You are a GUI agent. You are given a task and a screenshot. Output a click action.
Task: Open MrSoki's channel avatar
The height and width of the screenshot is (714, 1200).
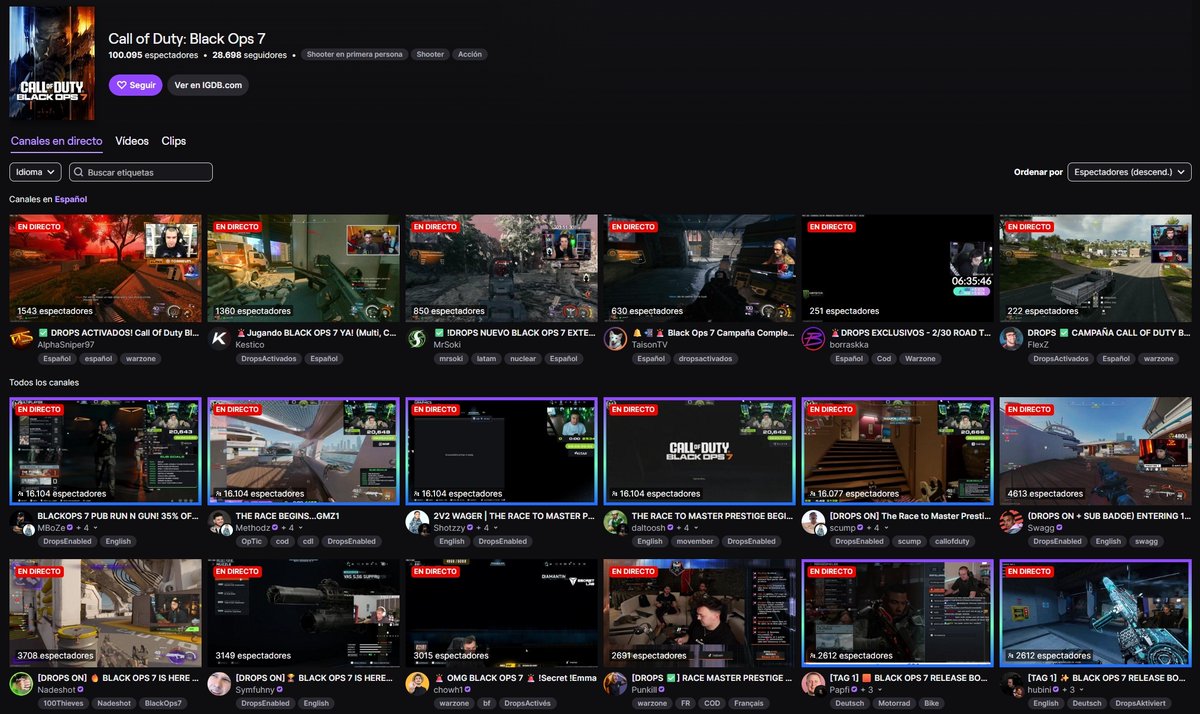pyautogui.click(x=417, y=338)
